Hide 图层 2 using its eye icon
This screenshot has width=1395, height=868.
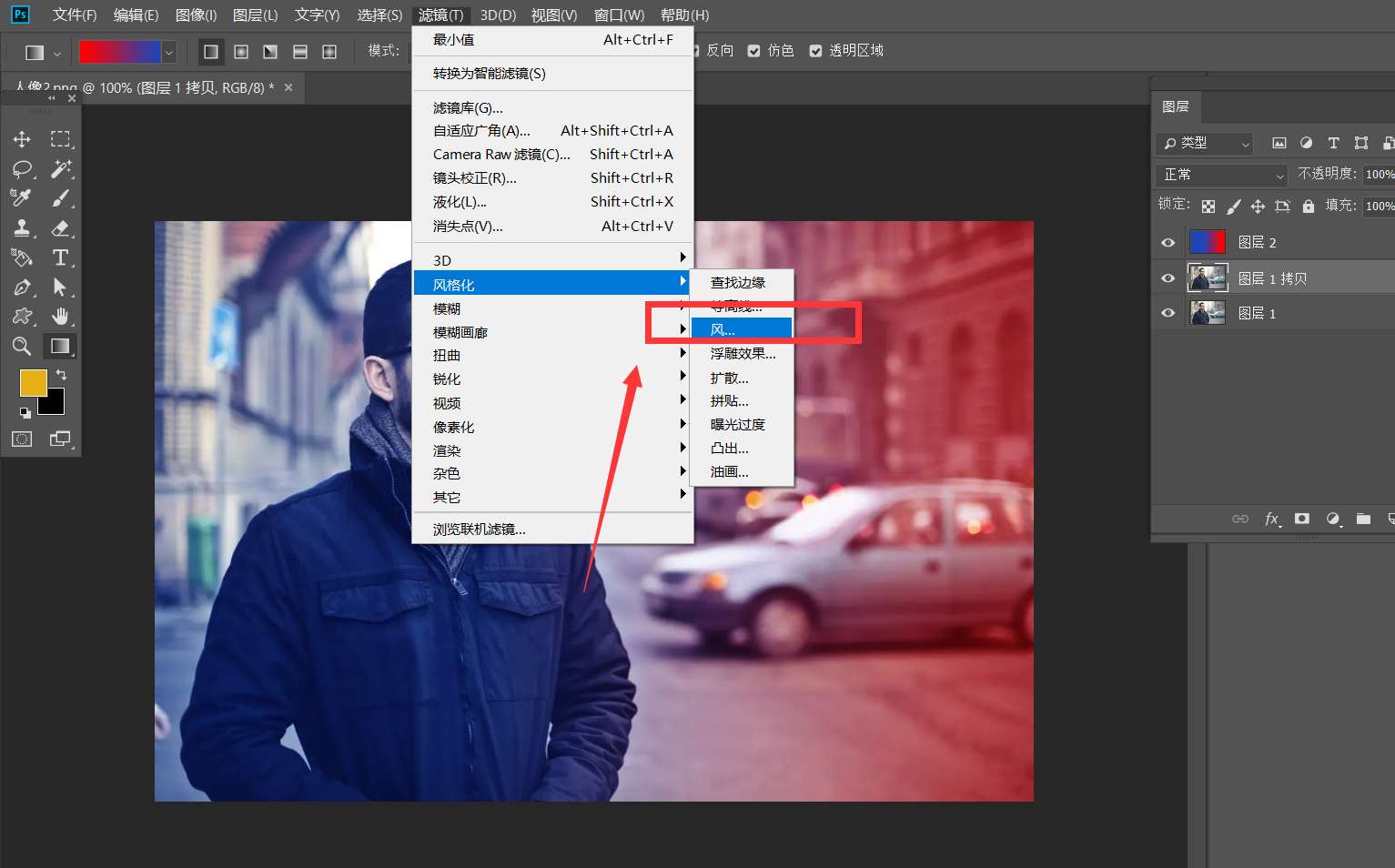pos(1168,242)
